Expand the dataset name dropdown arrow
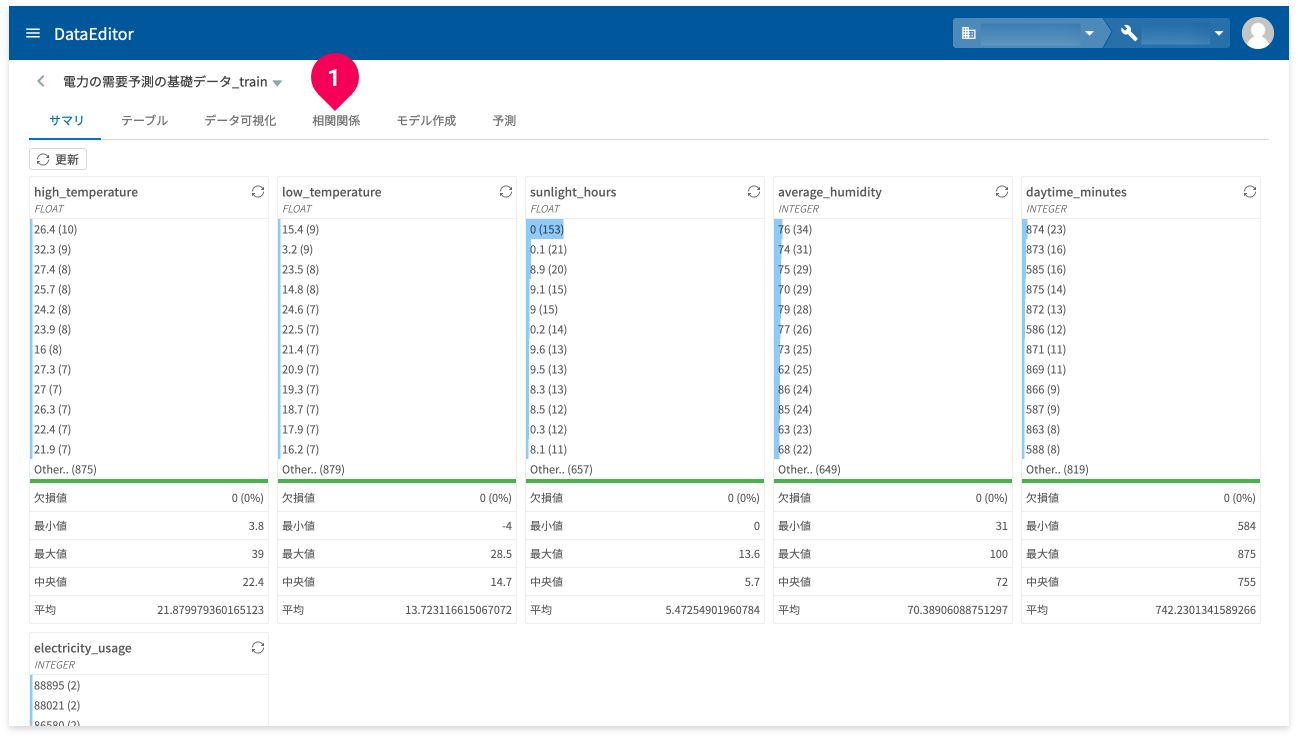 pos(277,83)
